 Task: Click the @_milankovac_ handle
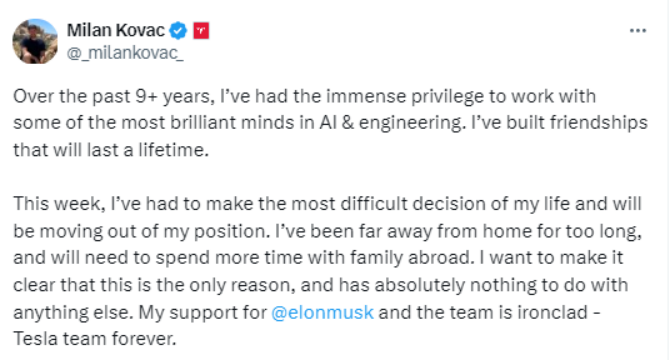[x=125, y=53]
